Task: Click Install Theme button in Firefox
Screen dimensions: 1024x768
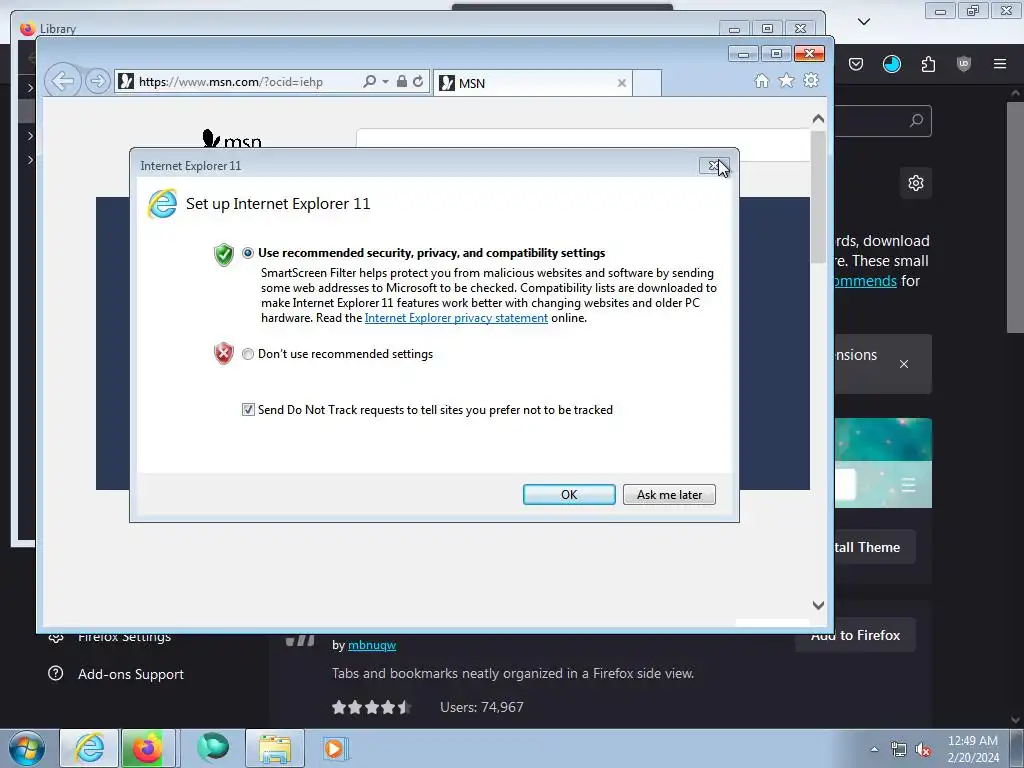Action: click(x=874, y=547)
